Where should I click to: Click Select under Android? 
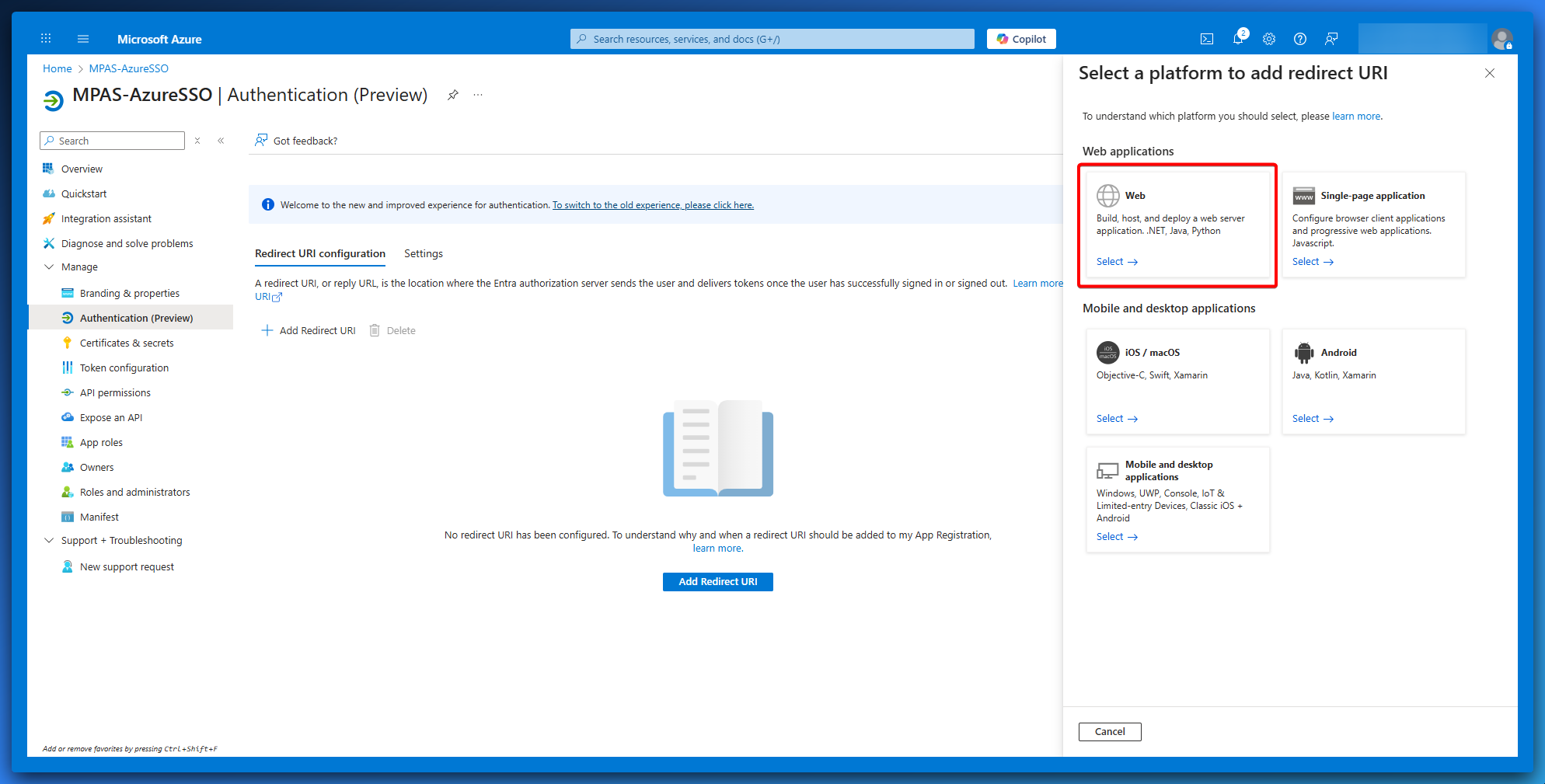pyautogui.click(x=1313, y=419)
